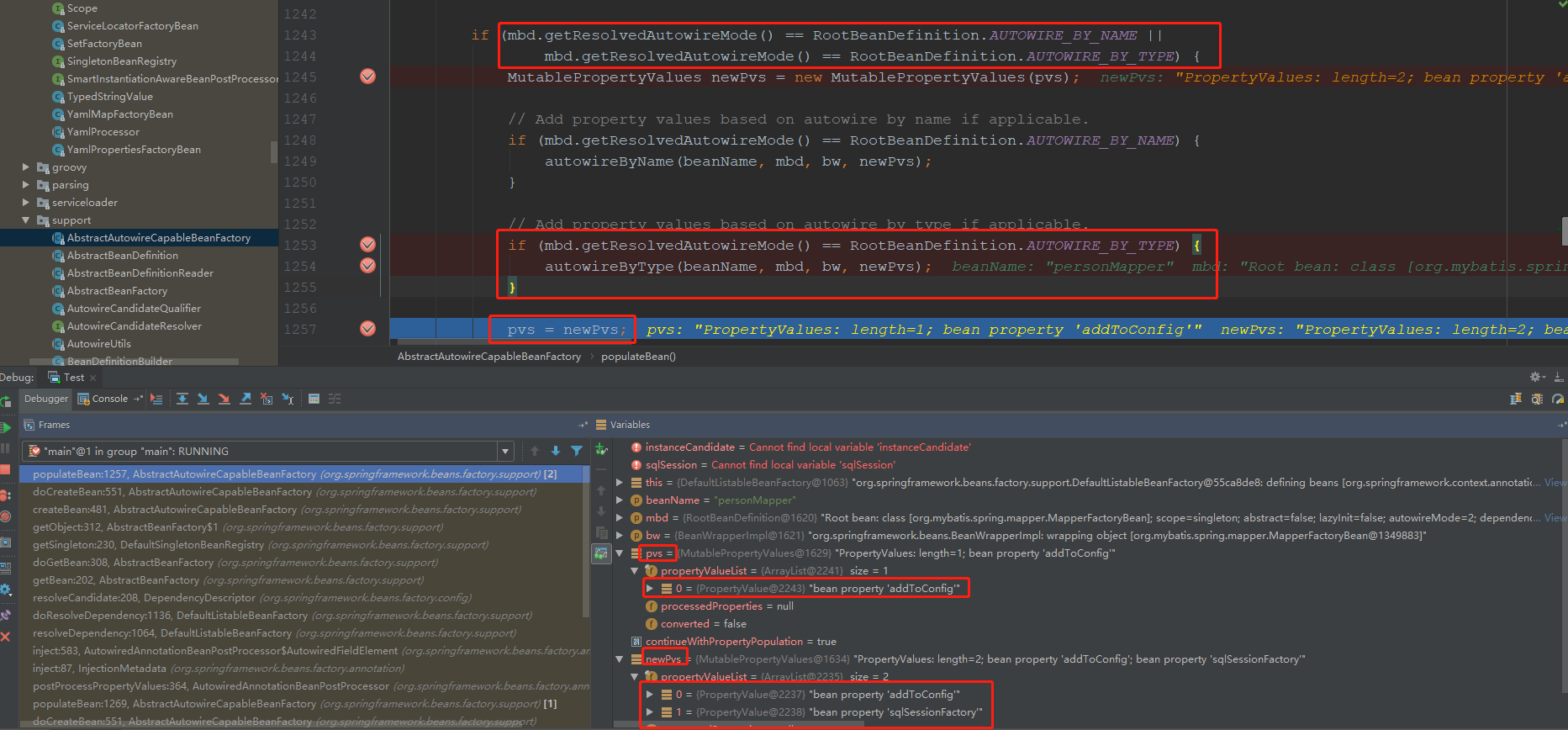Click instanceCandidate error variable row

800,447
